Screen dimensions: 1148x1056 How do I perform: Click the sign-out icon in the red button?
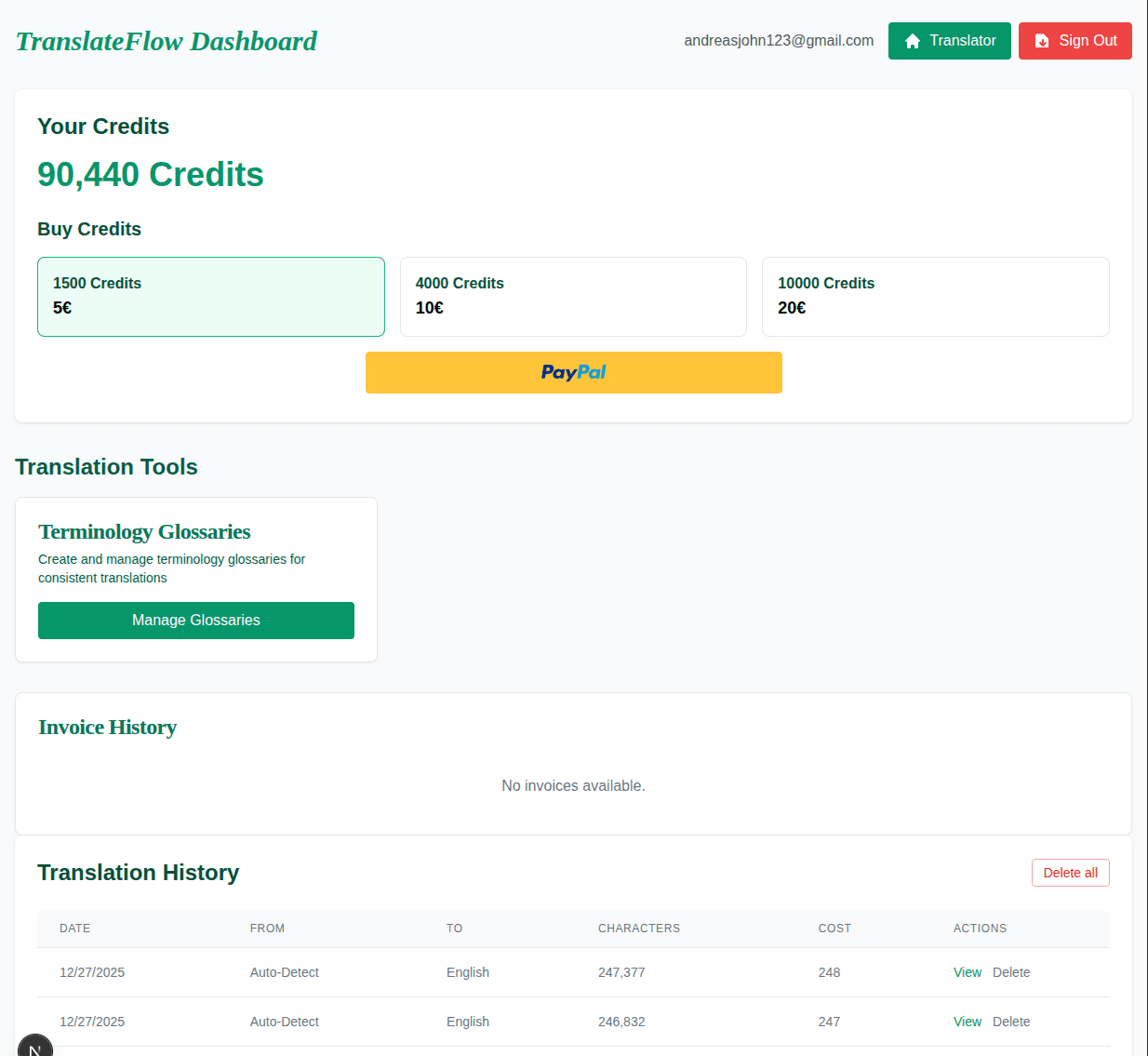(x=1042, y=41)
